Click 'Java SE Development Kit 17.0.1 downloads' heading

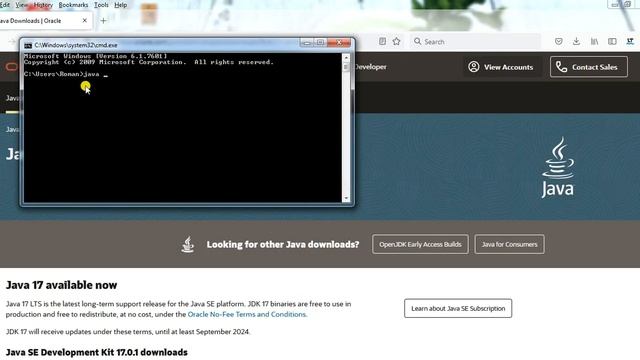point(97,352)
